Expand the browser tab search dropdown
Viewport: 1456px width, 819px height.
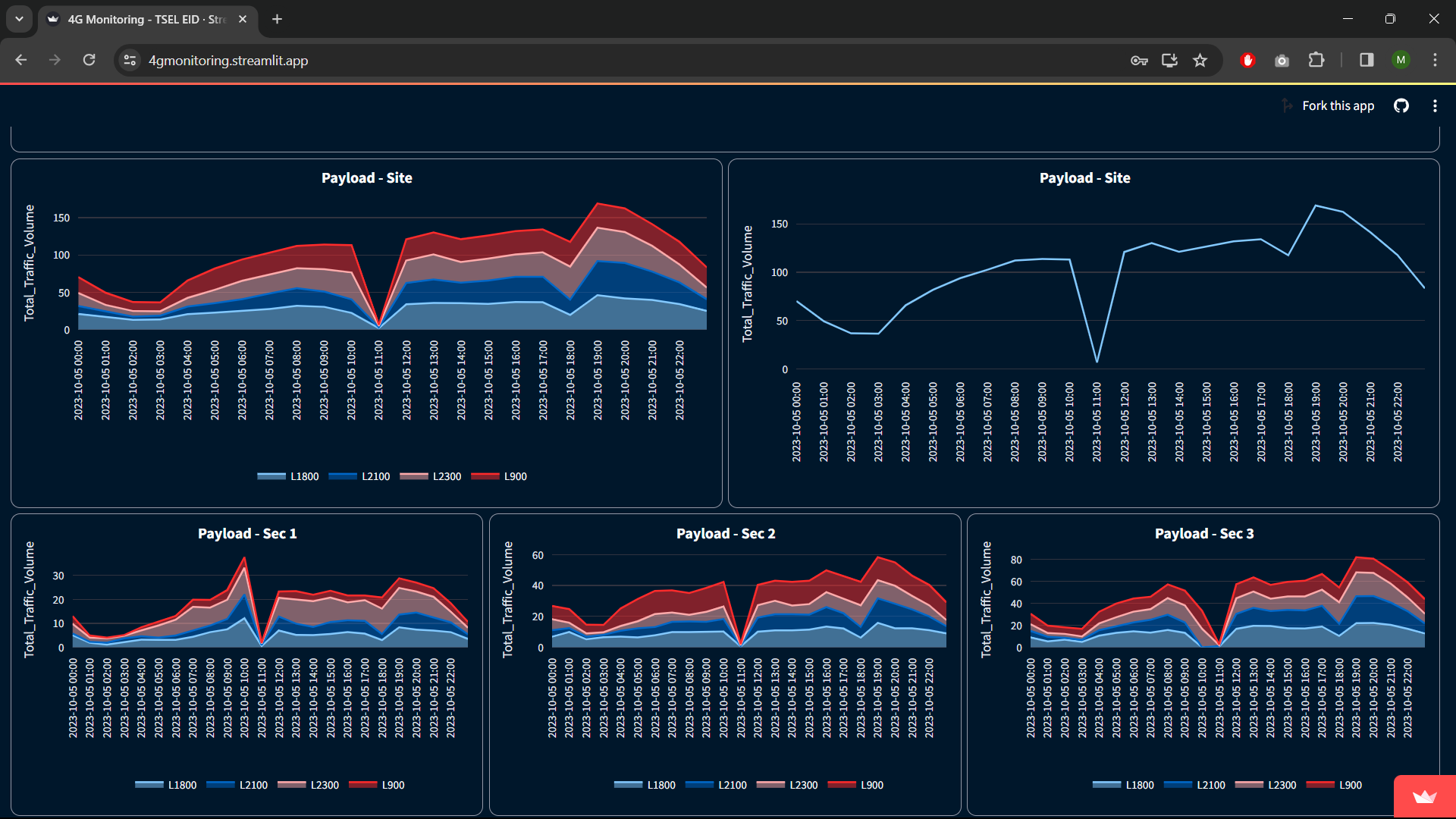(x=19, y=19)
